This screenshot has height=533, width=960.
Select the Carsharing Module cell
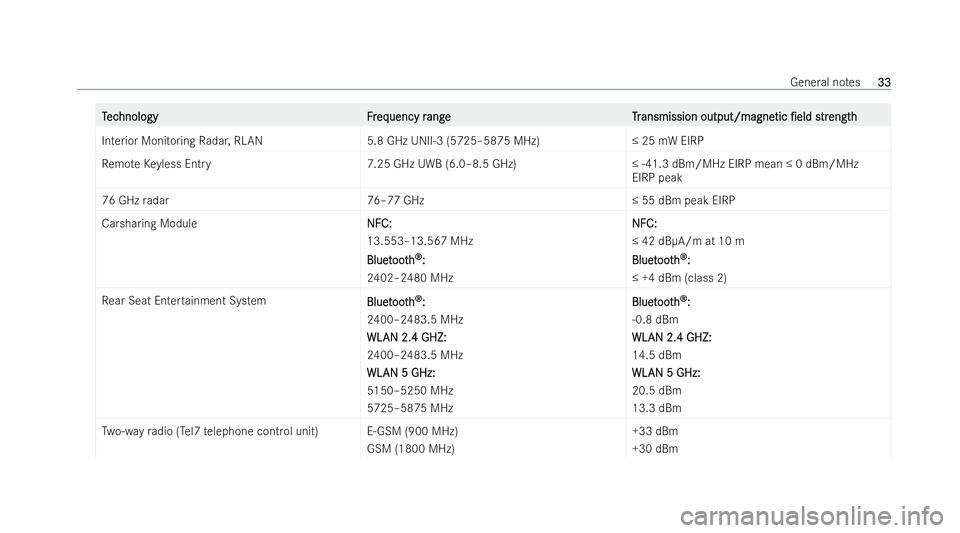coord(149,223)
